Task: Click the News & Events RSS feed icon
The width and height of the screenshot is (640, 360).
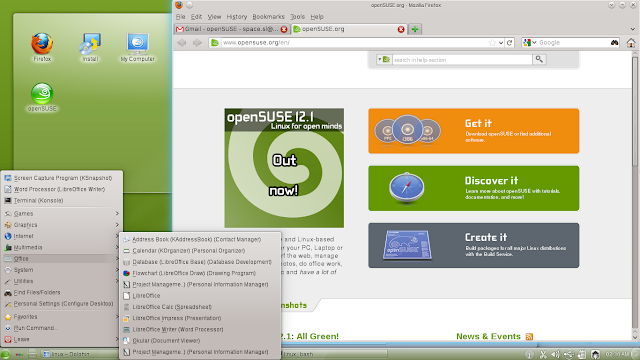Action: [529, 337]
